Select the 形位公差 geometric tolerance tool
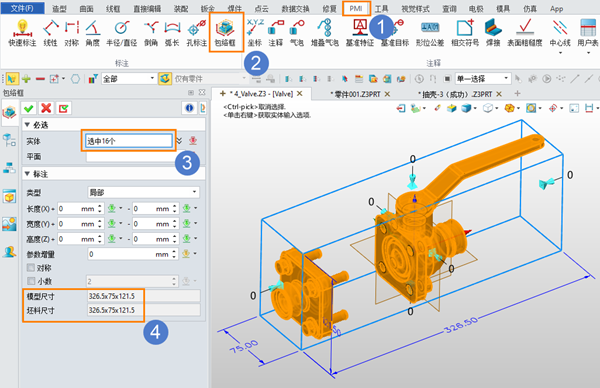This screenshot has width=600, height=388. point(430,33)
